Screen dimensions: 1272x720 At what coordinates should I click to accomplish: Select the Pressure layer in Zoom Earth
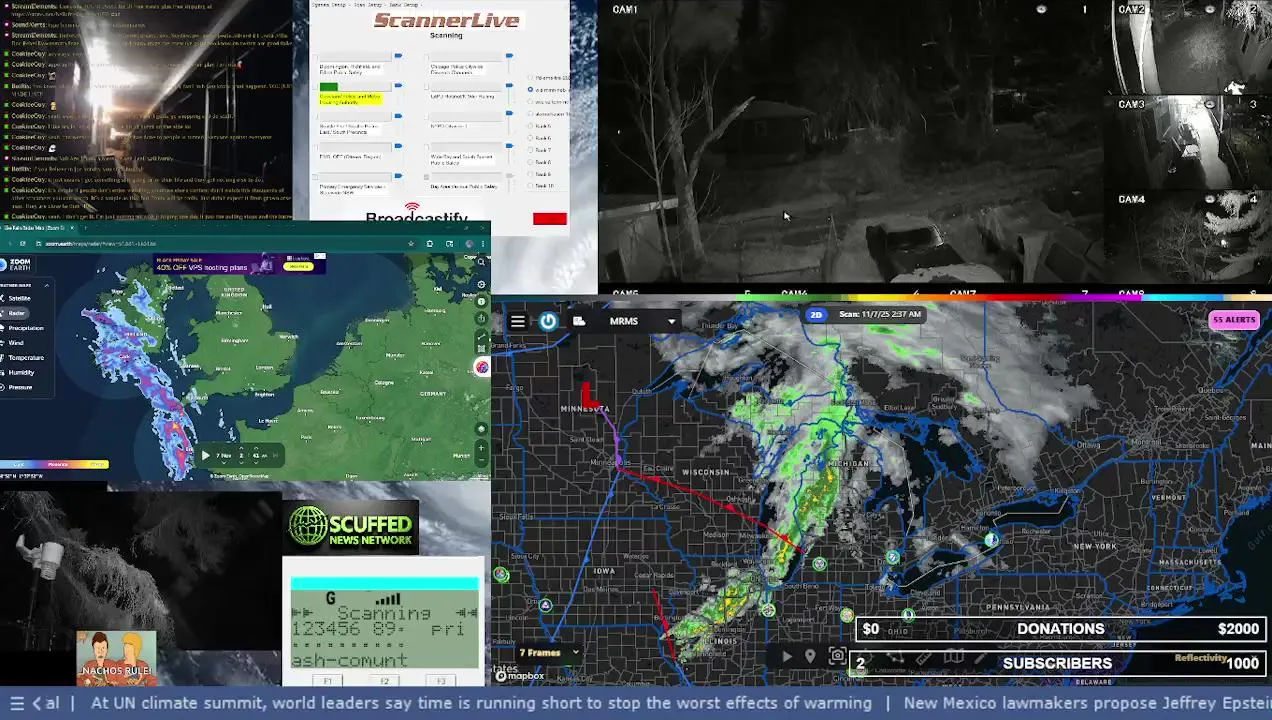tap(17, 387)
